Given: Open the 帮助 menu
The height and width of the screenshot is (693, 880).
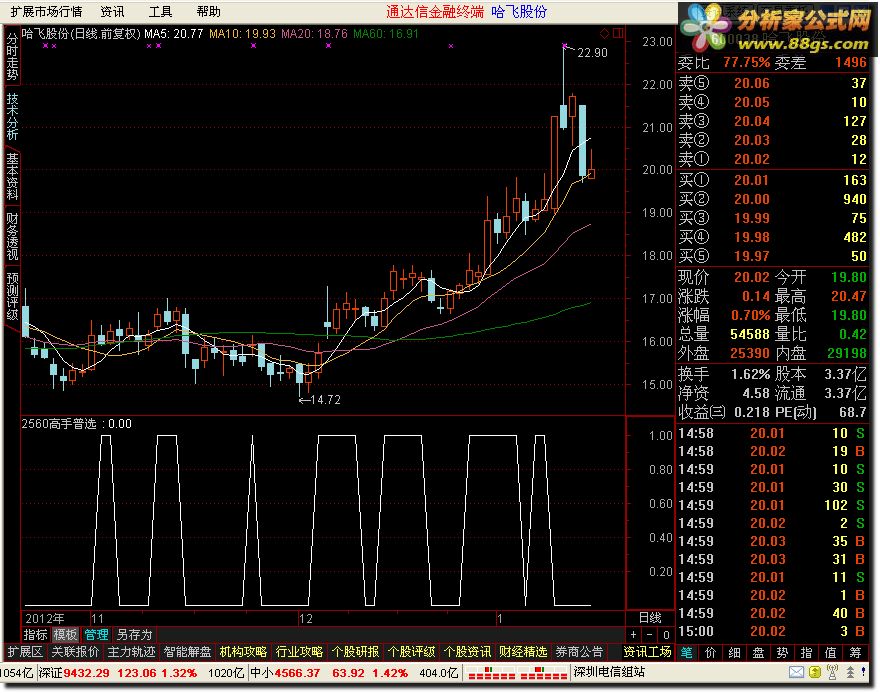Looking at the screenshot, I should tap(209, 11).
